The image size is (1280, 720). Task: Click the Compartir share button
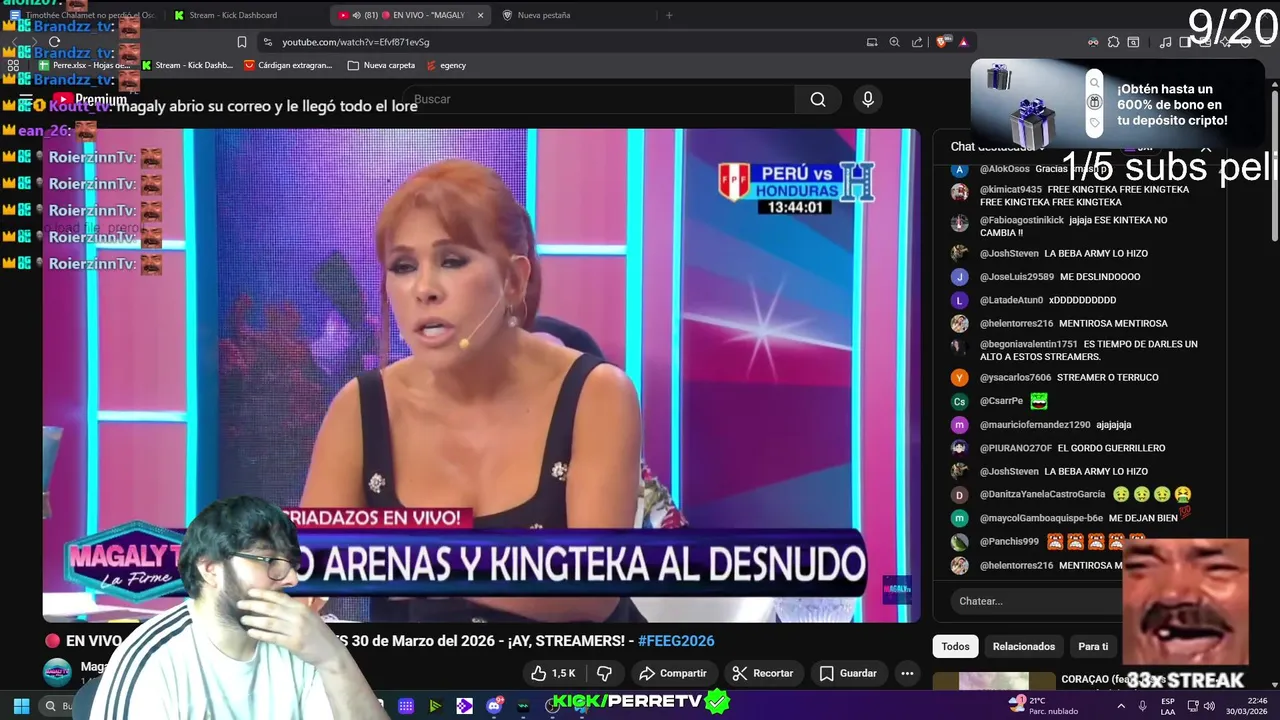pyautogui.click(x=673, y=673)
